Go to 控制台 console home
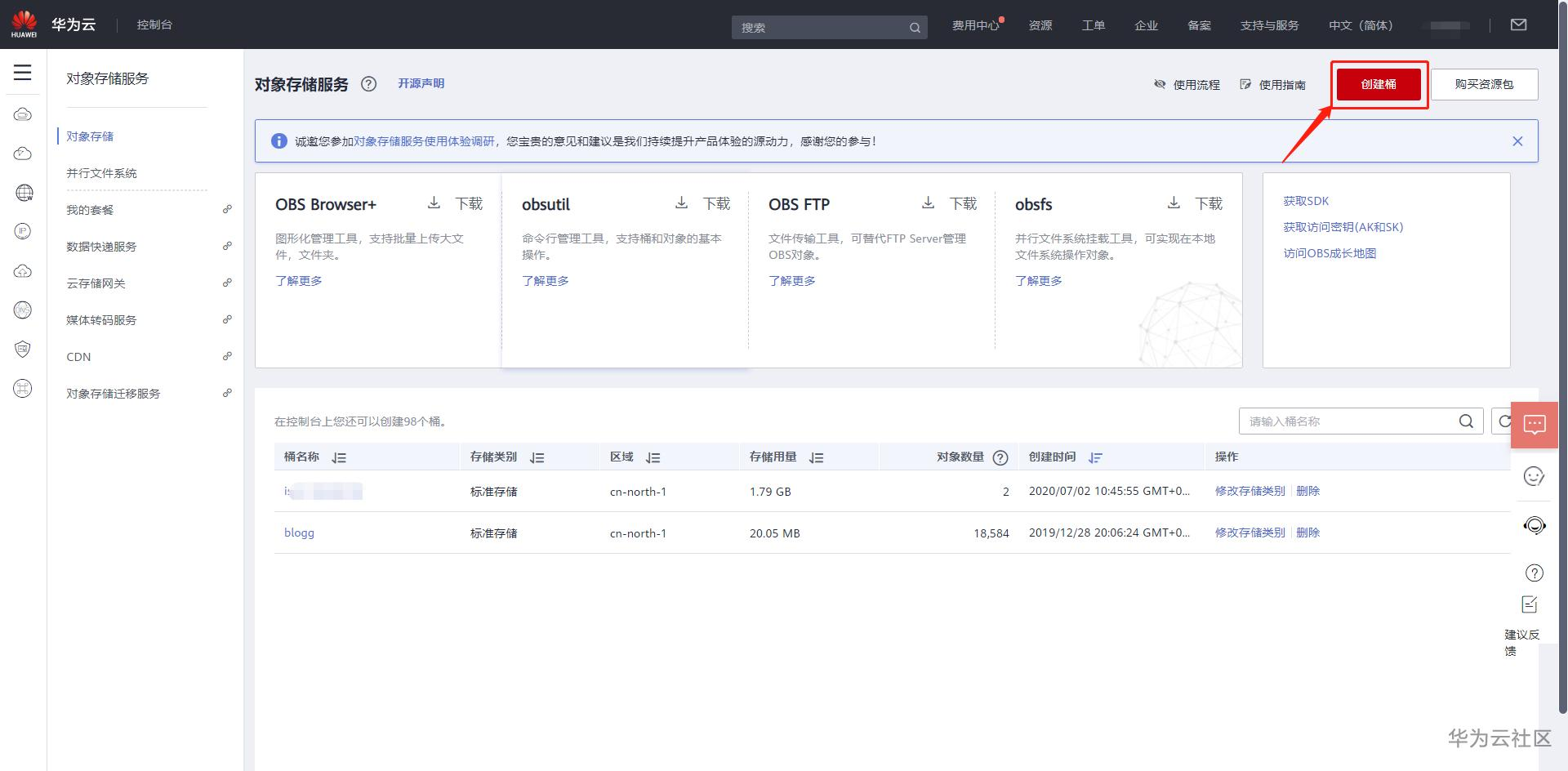Viewport: 1568px width, 771px height. 154,25
